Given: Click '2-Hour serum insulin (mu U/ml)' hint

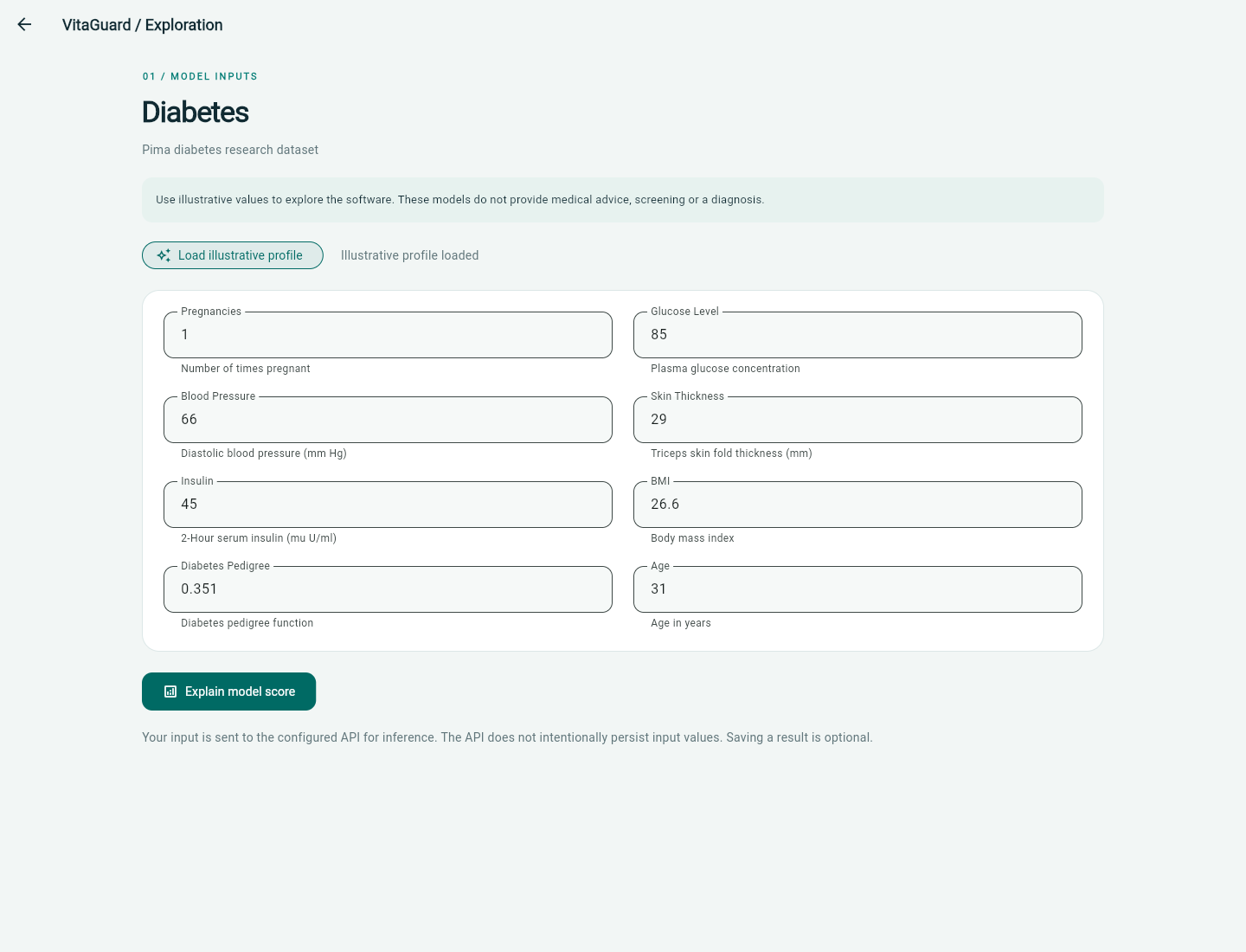Looking at the screenshot, I should click(x=259, y=538).
